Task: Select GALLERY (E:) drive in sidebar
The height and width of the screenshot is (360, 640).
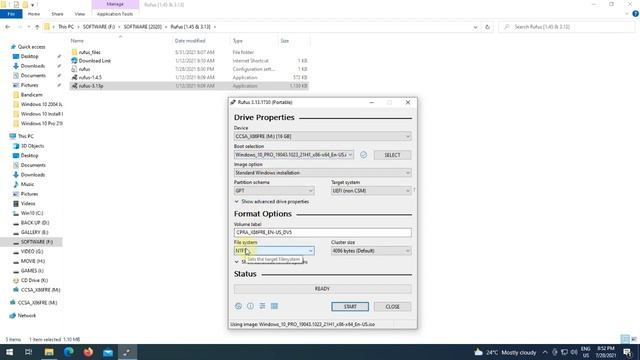Action: pyautogui.click(x=34, y=232)
